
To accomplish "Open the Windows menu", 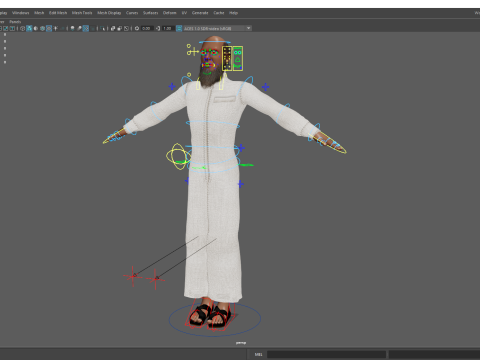I will click(20, 13).
